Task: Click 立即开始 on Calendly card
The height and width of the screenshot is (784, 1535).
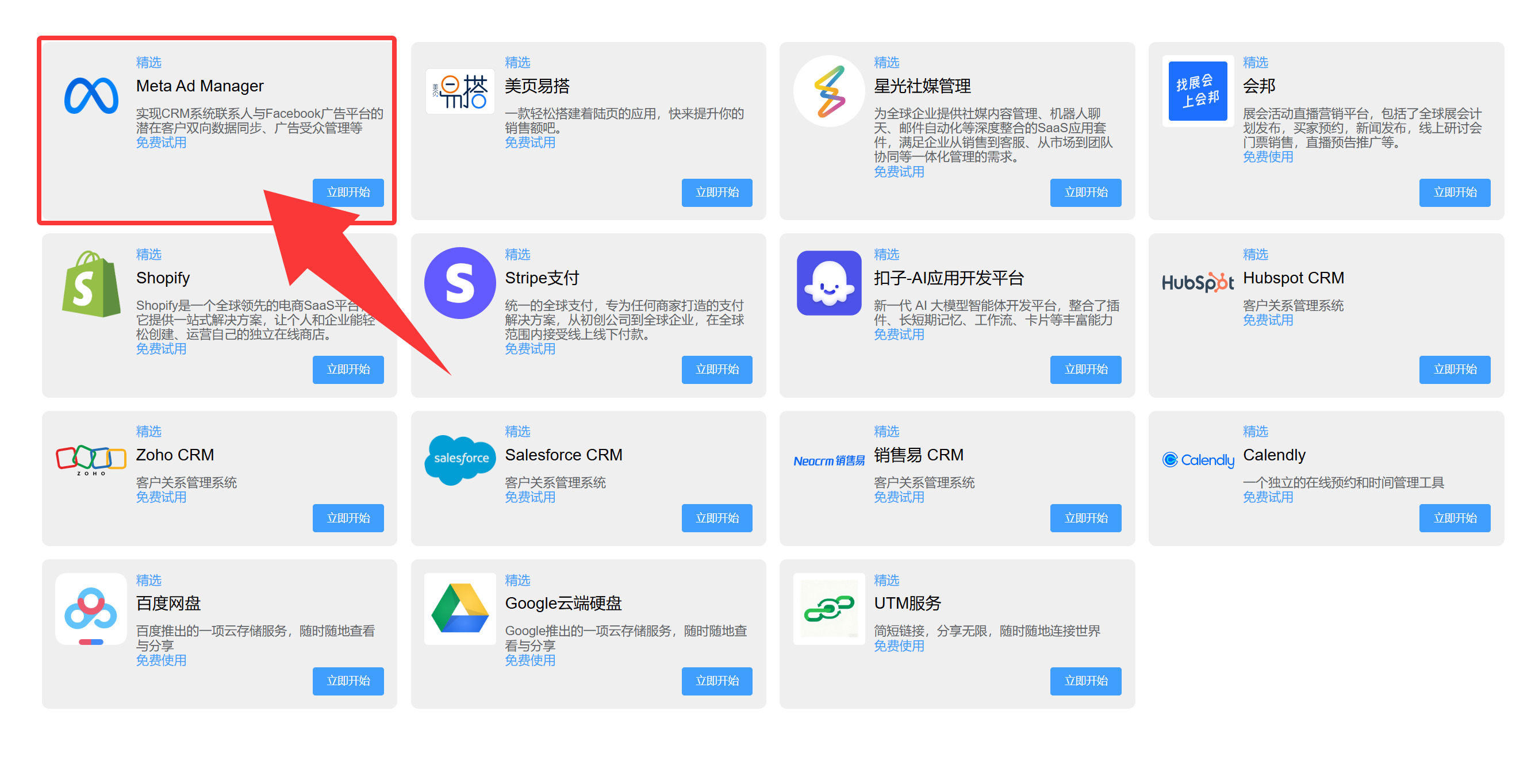Action: [1455, 518]
